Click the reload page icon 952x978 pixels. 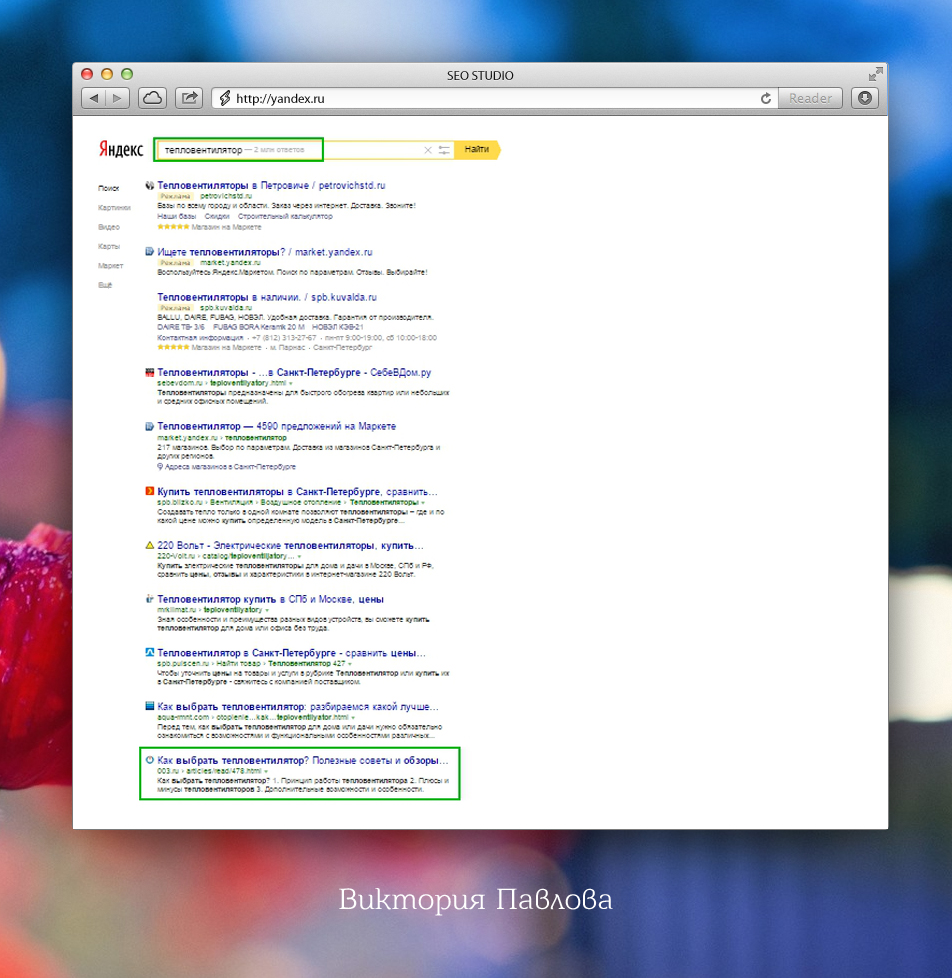click(765, 98)
